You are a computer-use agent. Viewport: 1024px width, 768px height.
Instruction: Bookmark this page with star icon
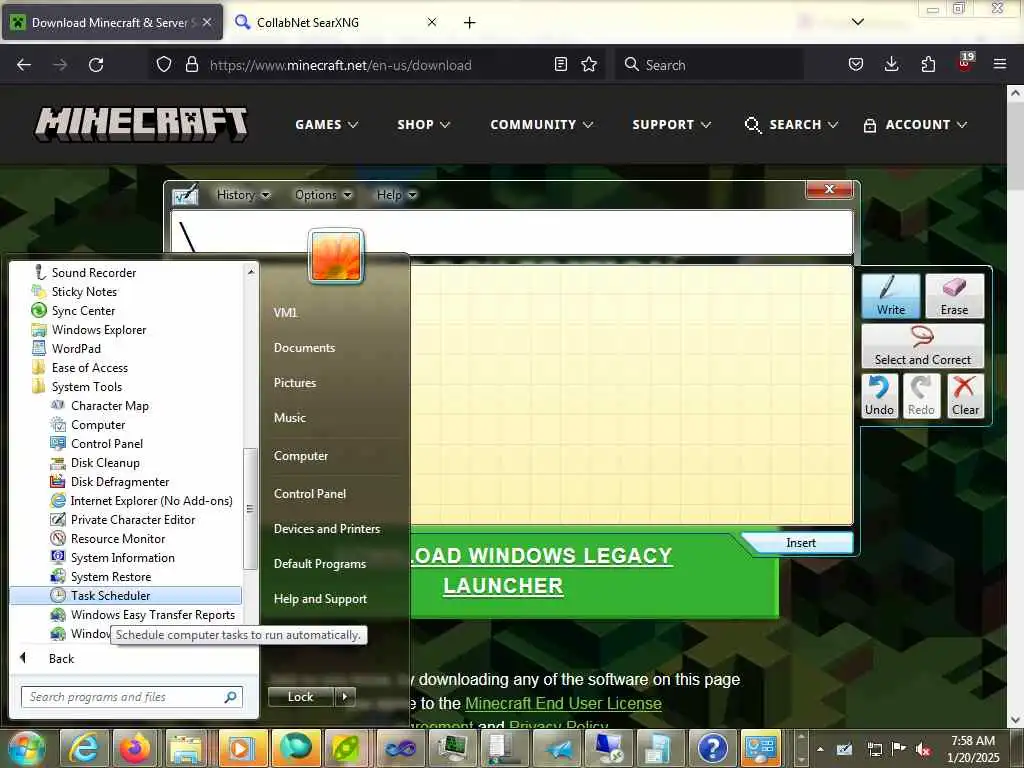589,64
